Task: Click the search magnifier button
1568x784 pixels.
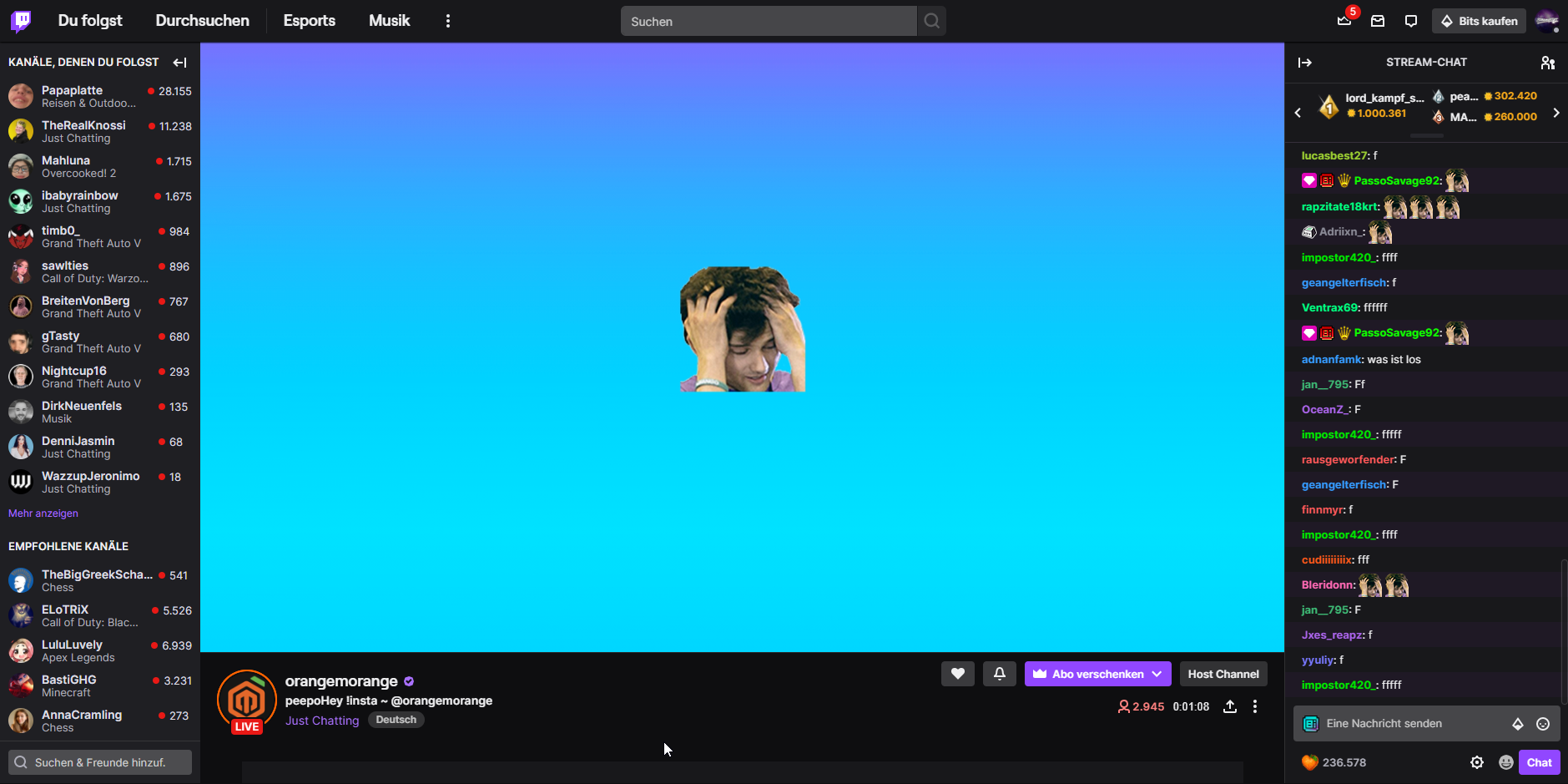Action: click(x=931, y=21)
